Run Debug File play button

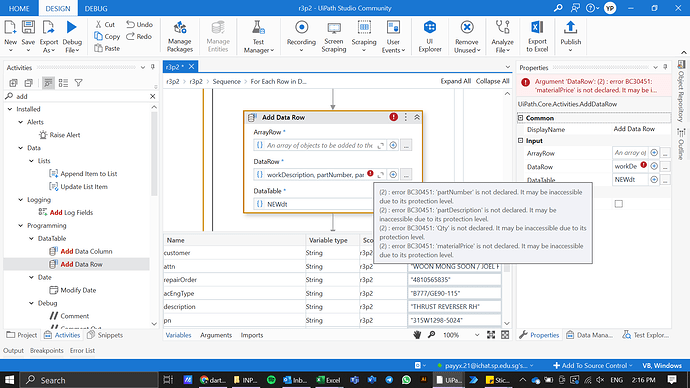72,27
